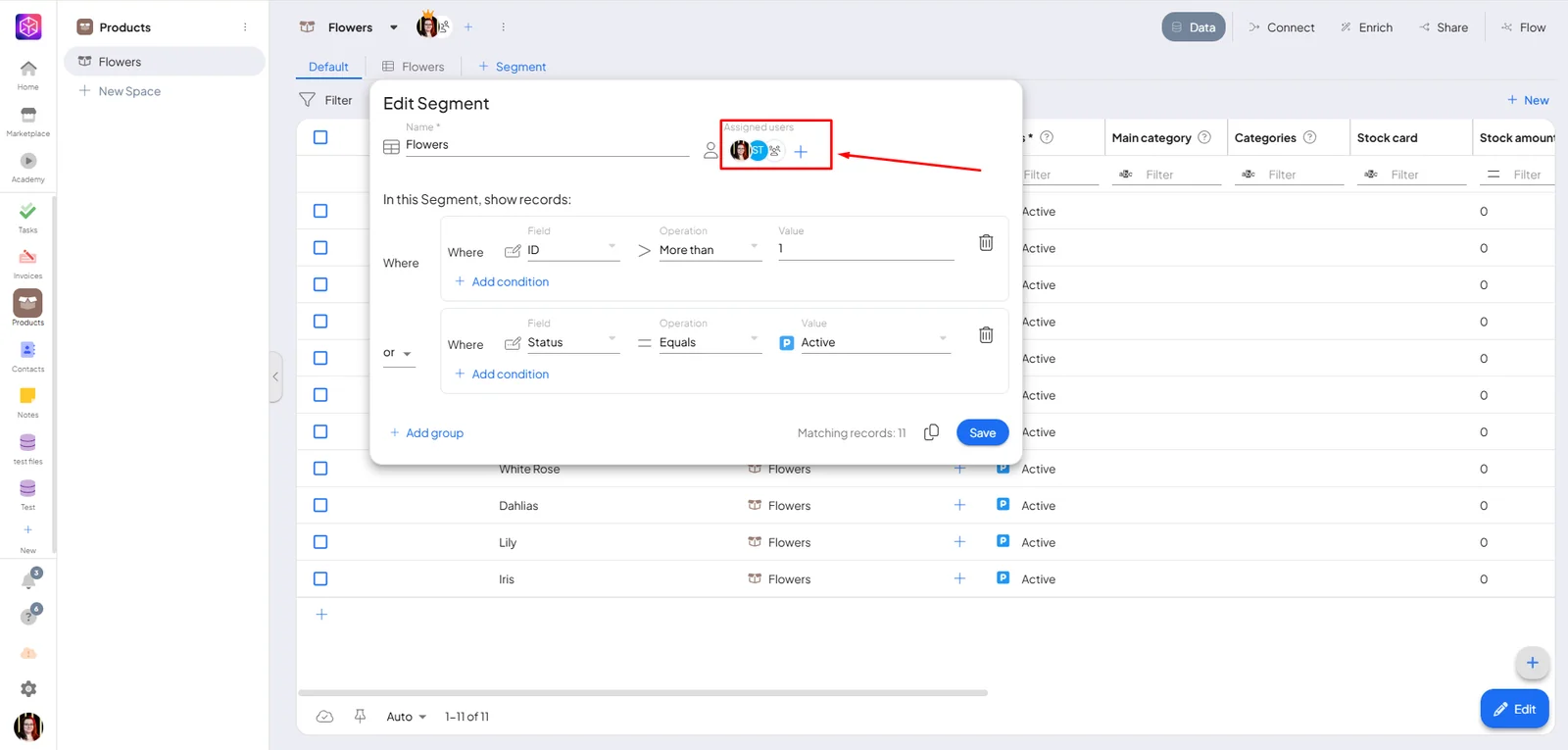Save the segment
The width and height of the screenshot is (1568, 750).
click(983, 432)
